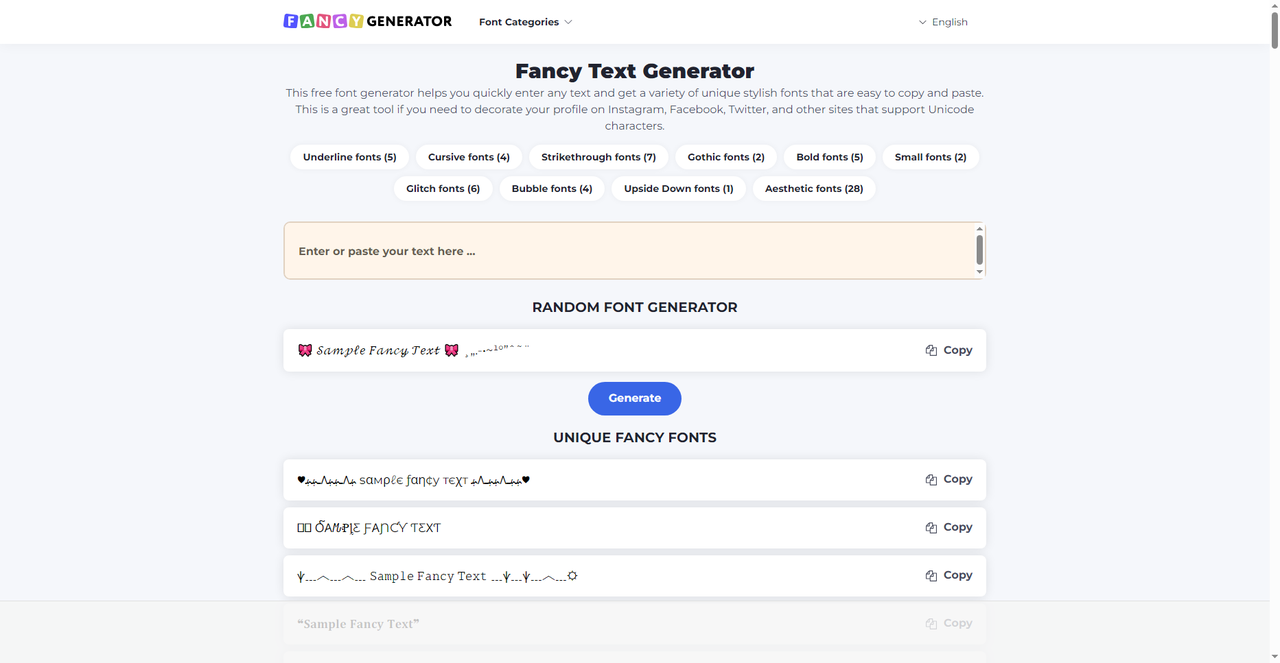Click copy icon for random font result

coord(931,351)
